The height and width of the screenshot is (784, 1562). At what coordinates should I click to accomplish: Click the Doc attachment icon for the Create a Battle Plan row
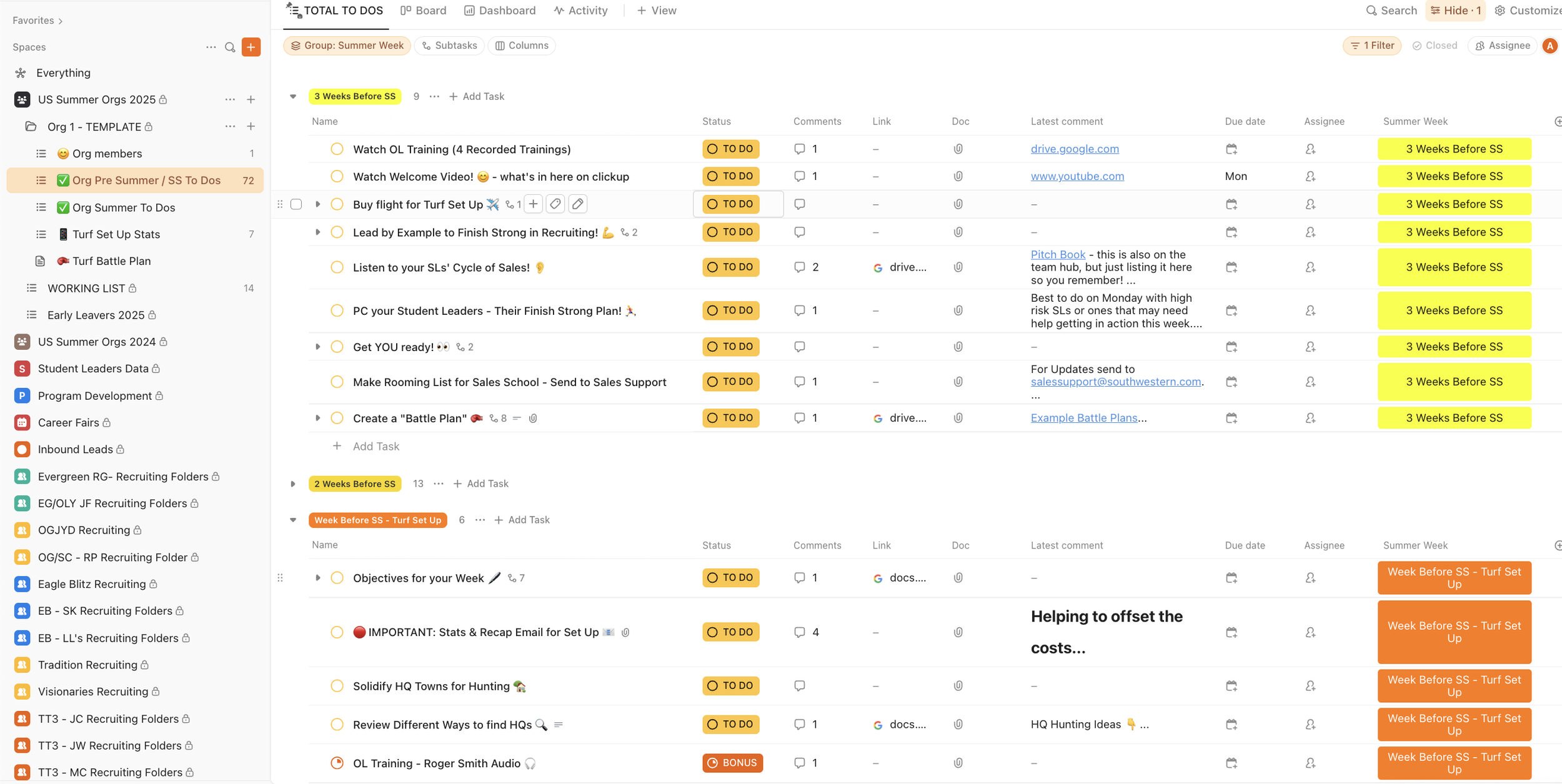(x=958, y=418)
